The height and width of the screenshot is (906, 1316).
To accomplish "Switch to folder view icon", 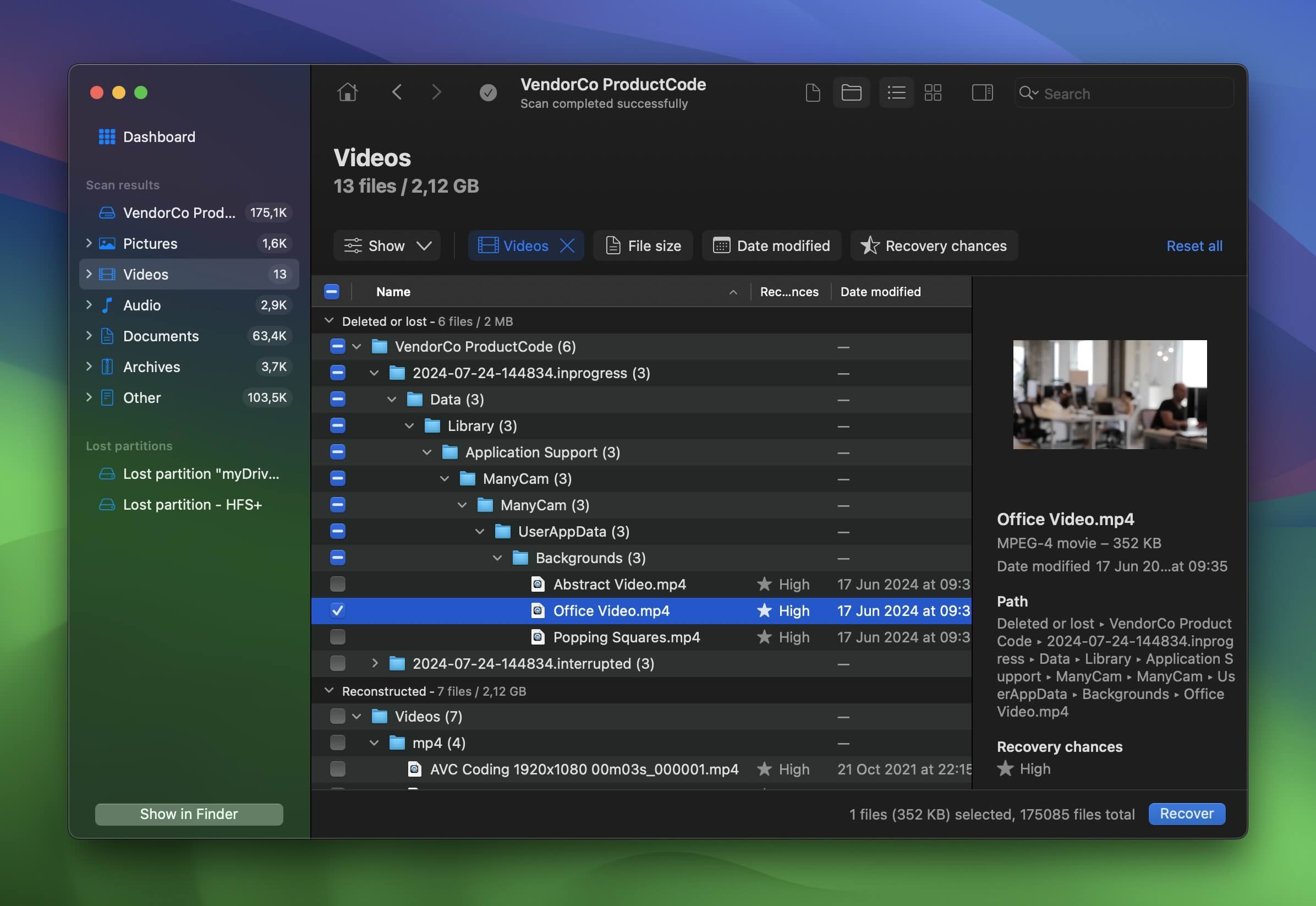I will 851,92.
